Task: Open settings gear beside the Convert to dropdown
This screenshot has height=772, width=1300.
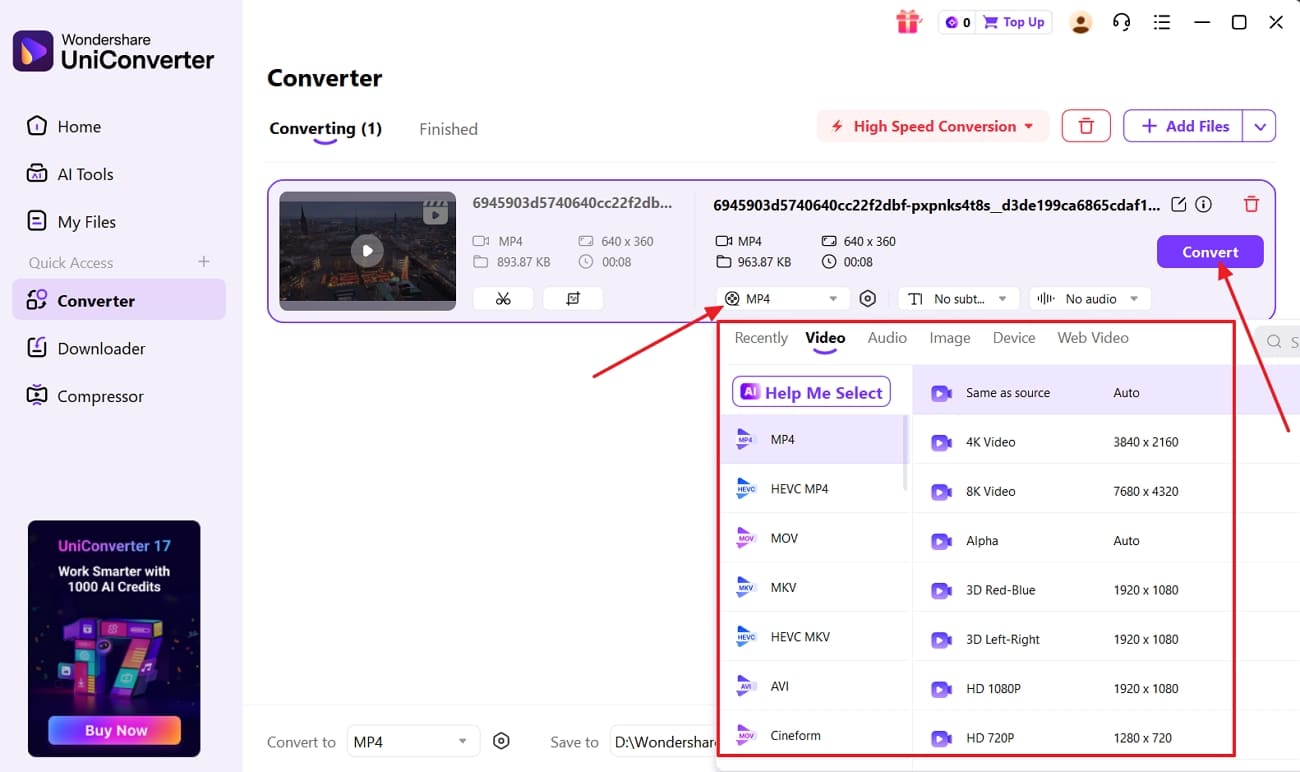Action: coord(502,741)
